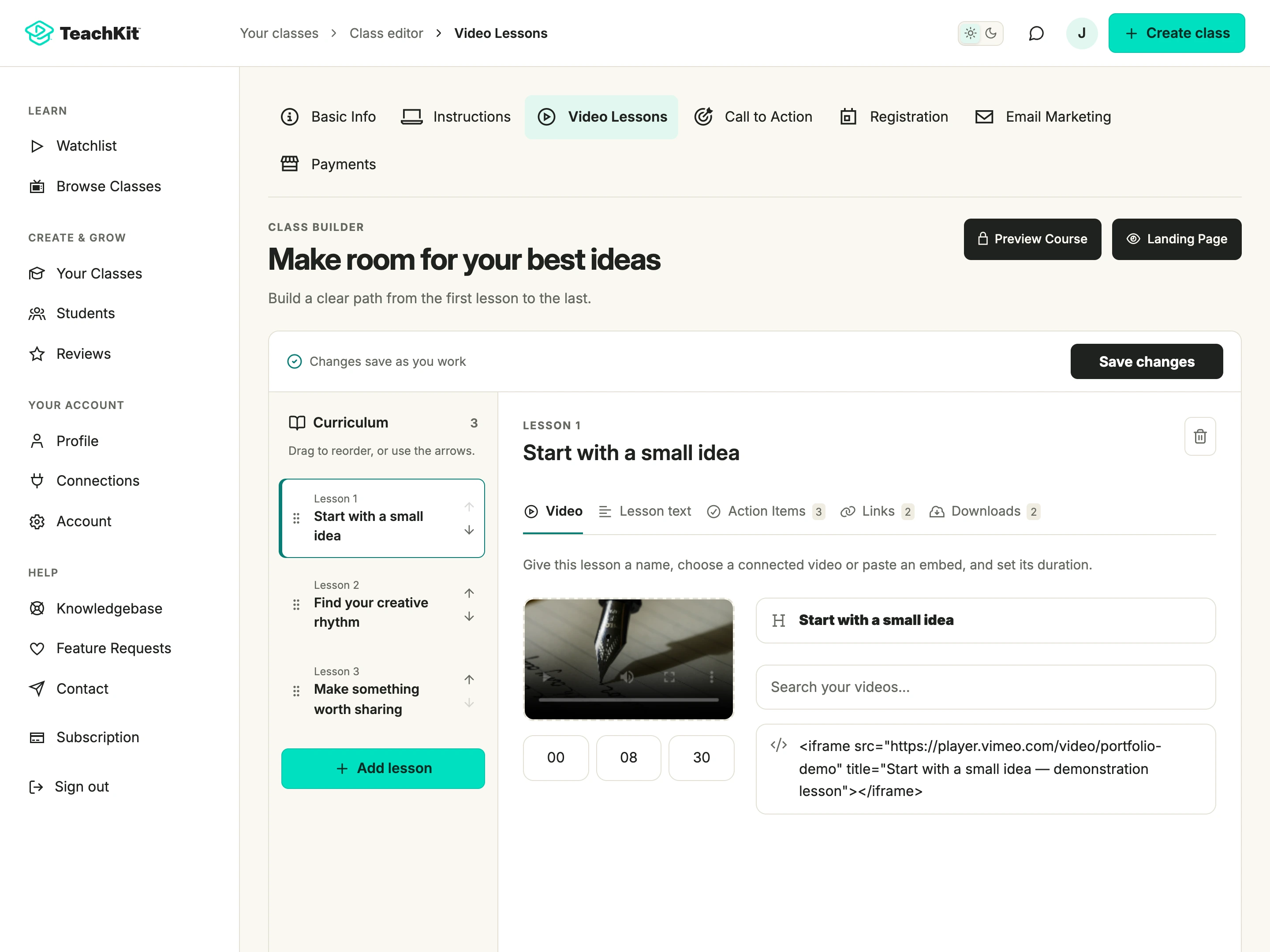This screenshot has height=952, width=1270.
Task: Go to Students page
Action: pos(72,313)
